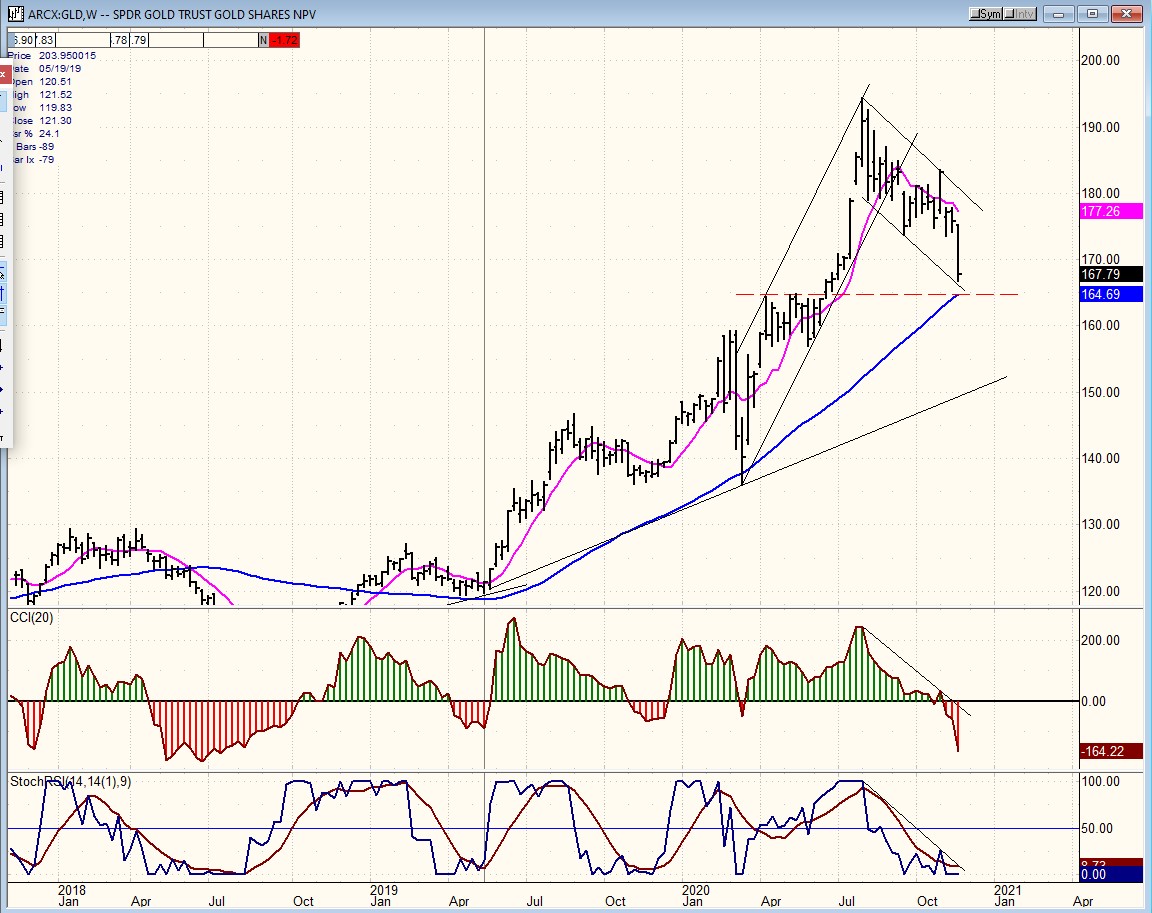Viewport: 1152px width, 913px height.
Task: Click the 160.00 price axis label
Action: [1101, 326]
